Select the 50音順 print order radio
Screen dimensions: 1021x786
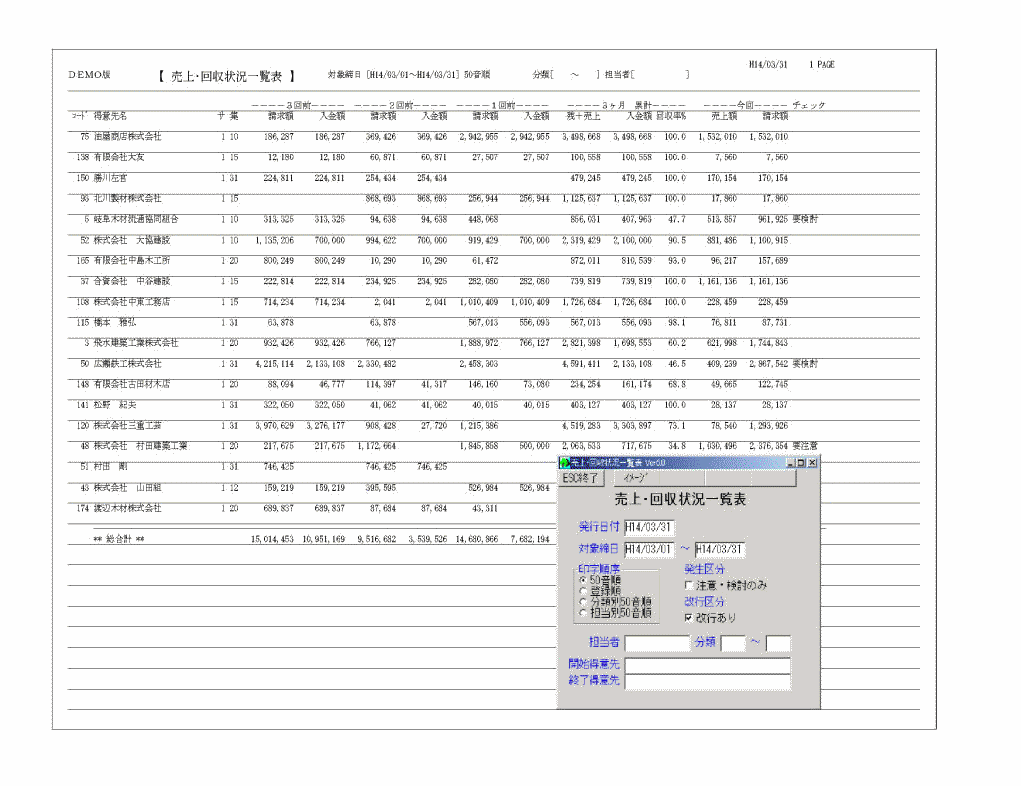tap(583, 580)
